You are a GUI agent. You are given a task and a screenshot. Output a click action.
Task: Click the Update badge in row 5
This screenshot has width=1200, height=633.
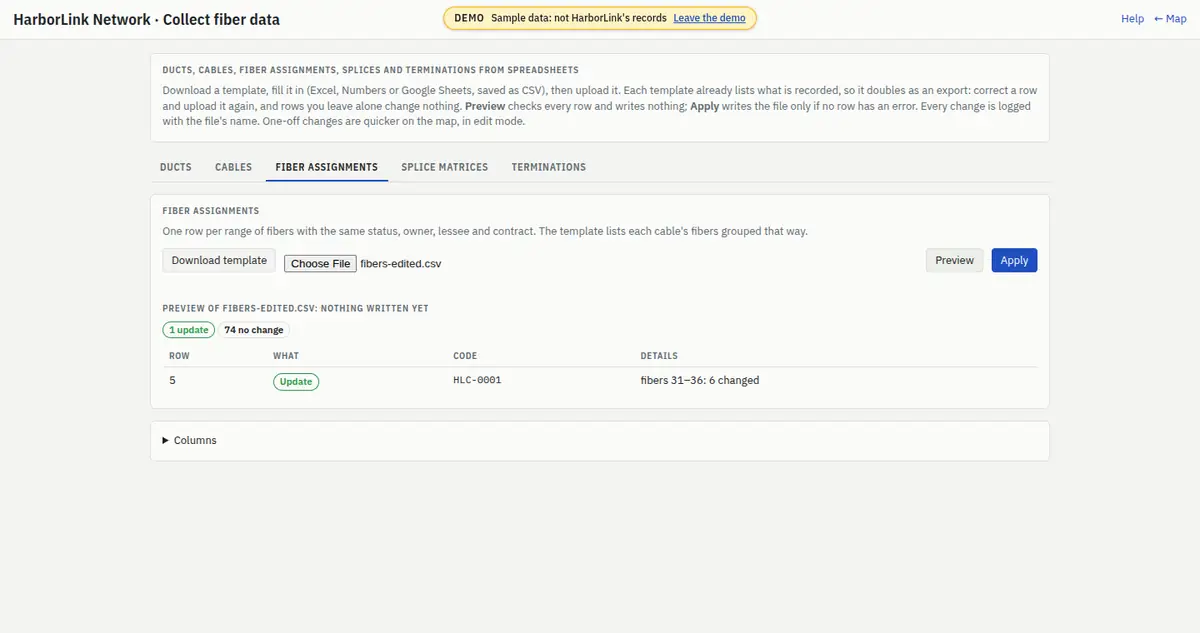(x=296, y=381)
